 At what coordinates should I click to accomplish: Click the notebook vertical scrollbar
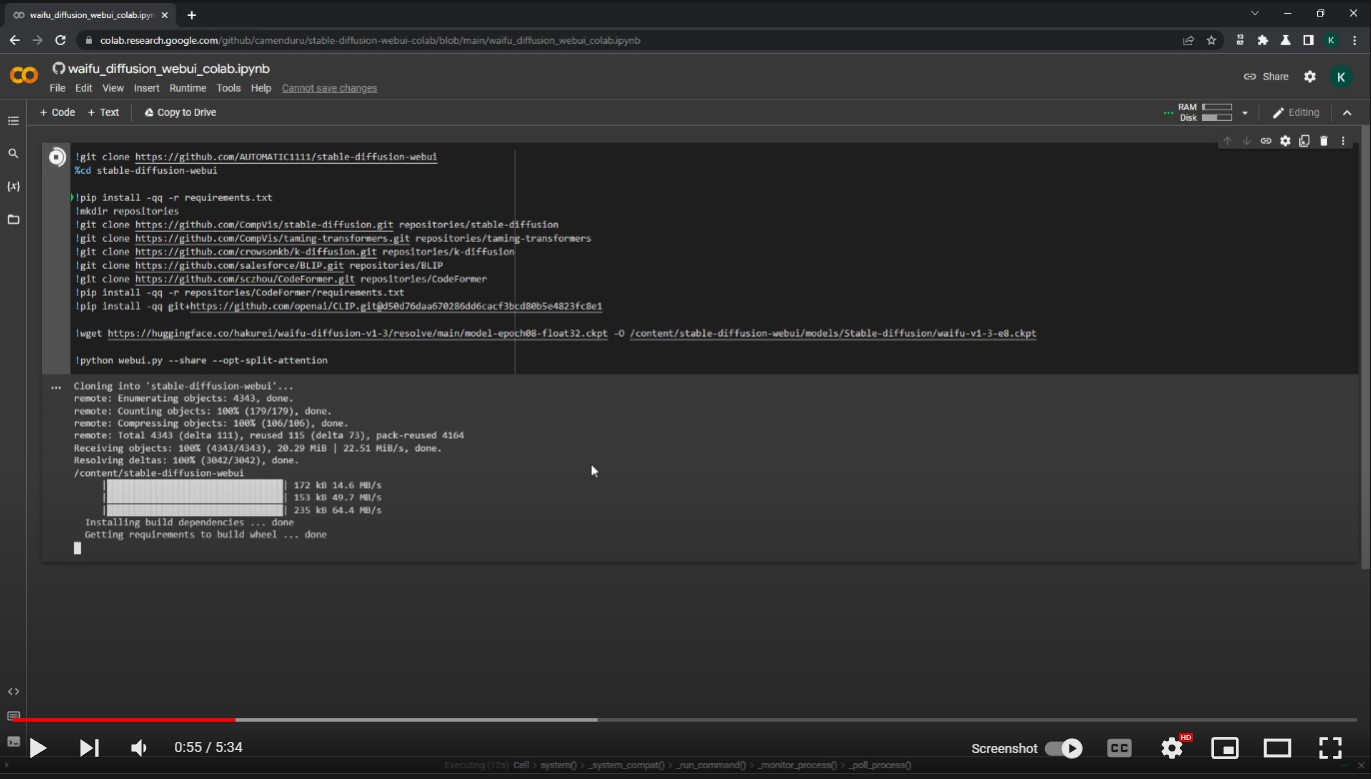(x=1365, y=350)
